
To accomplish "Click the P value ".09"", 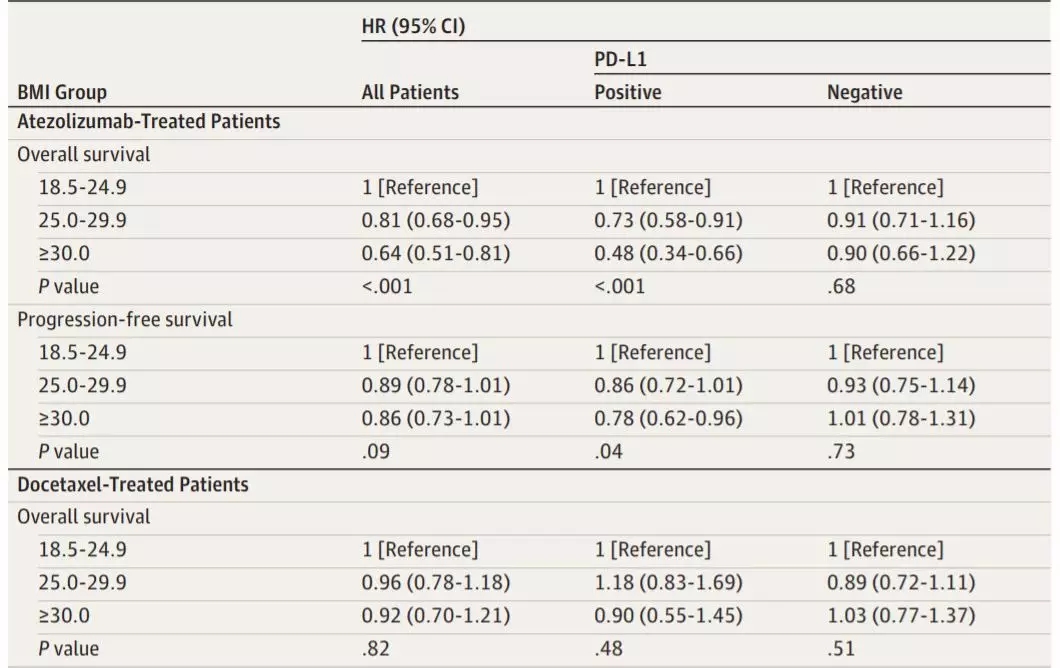I will click(x=375, y=451).
